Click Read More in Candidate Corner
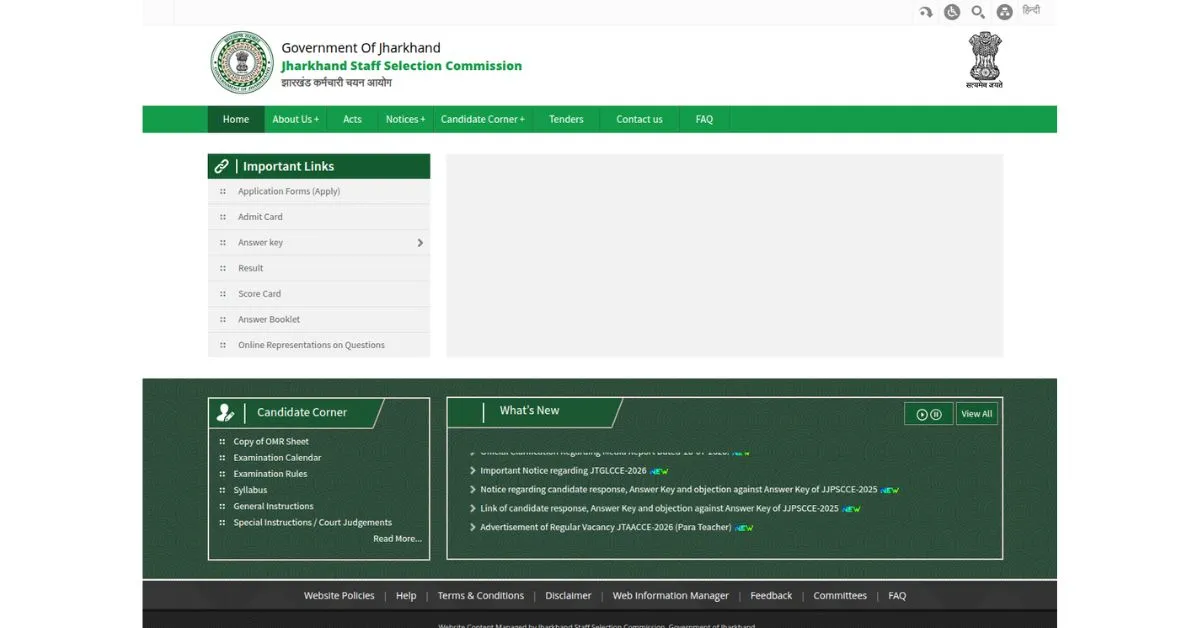The height and width of the screenshot is (628, 1200). coord(397,539)
